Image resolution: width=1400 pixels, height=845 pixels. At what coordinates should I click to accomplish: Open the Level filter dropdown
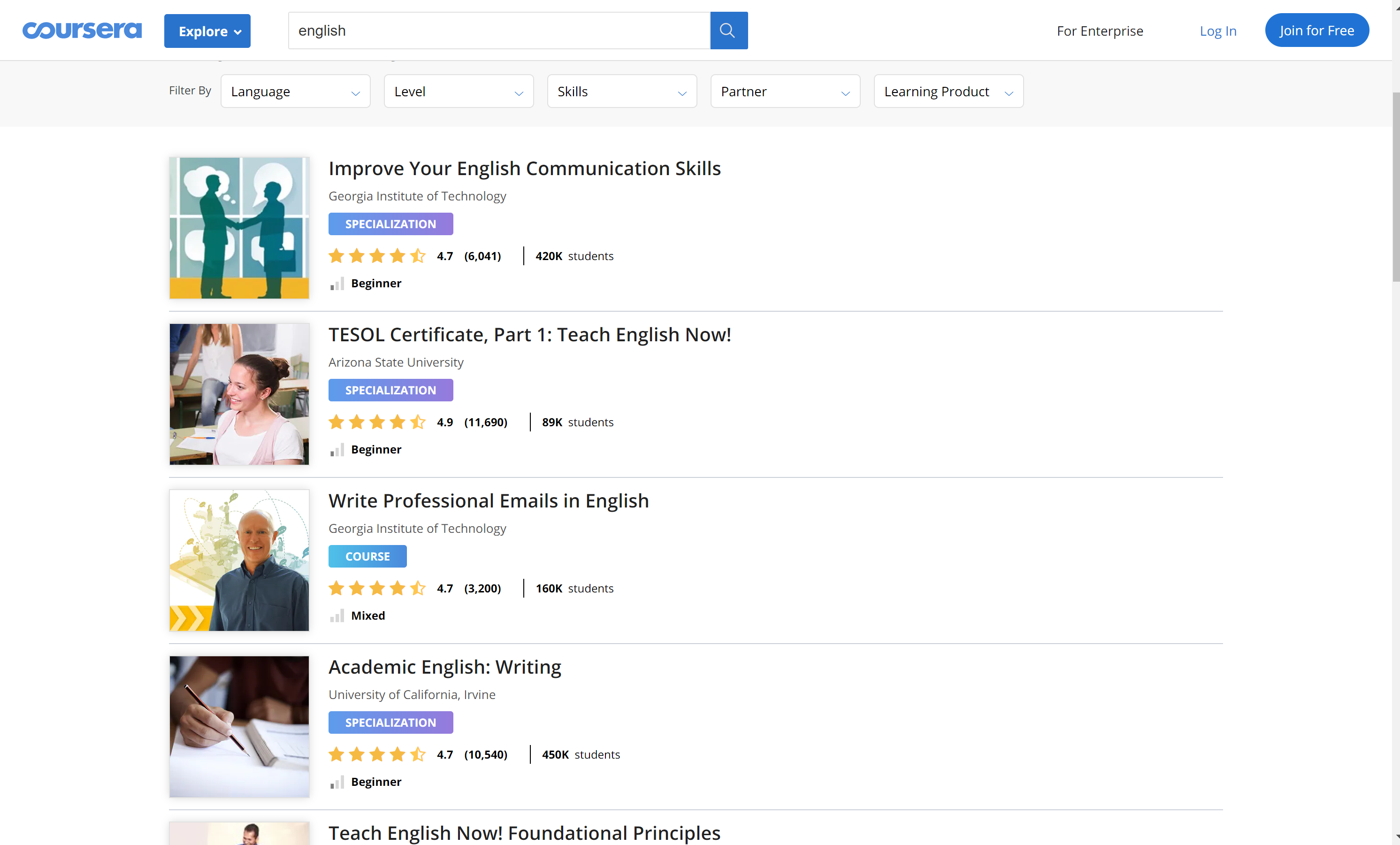458,91
